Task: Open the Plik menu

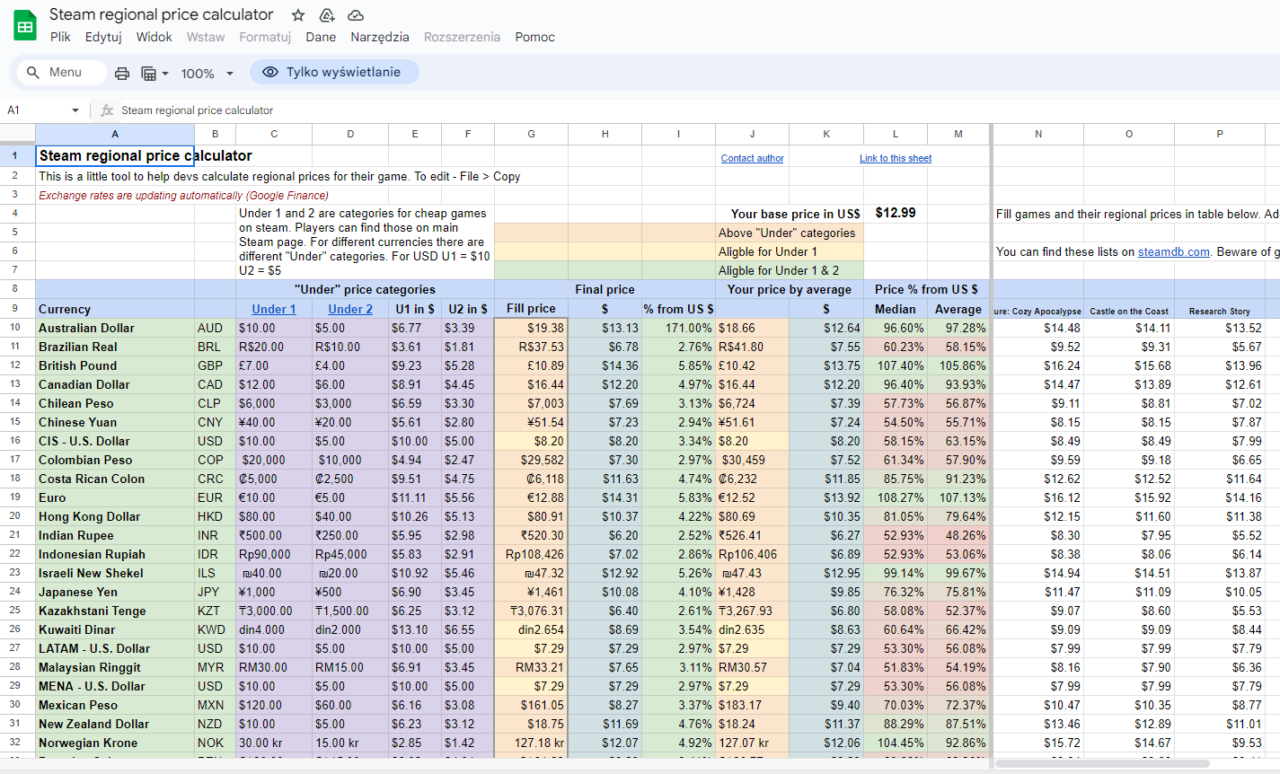Action: 60,37
